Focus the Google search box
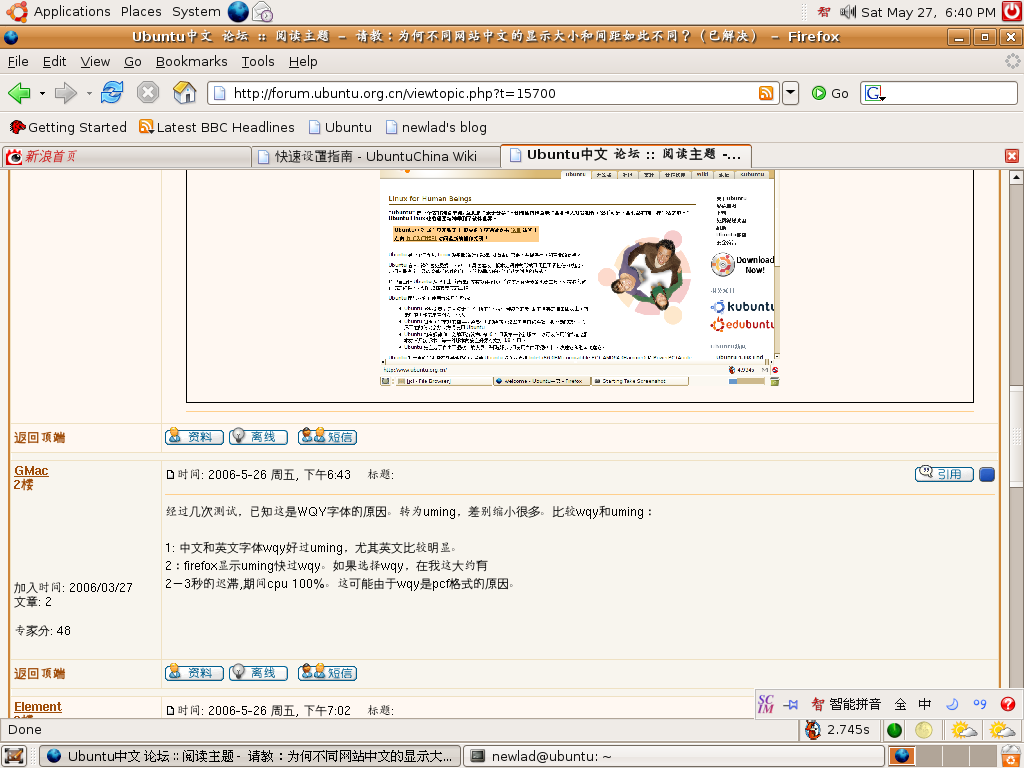This screenshot has height=768, width=1024. [952, 93]
